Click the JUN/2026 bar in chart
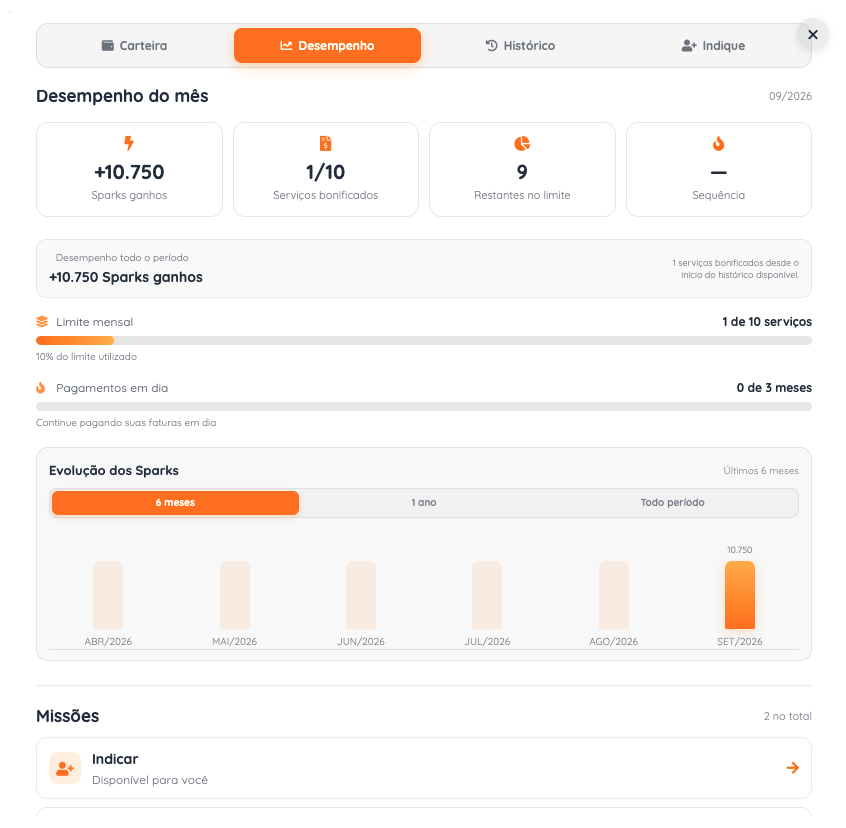Screen dimensions: 846x828 point(361,595)
